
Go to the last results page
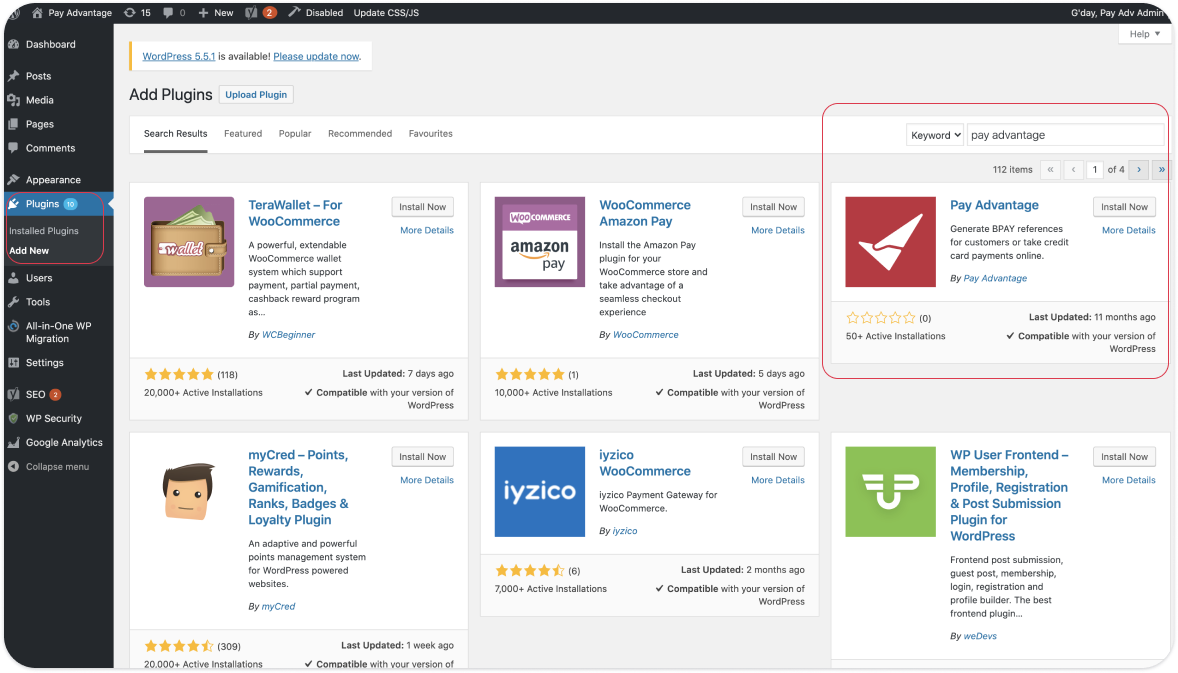tap(1161, 170)
